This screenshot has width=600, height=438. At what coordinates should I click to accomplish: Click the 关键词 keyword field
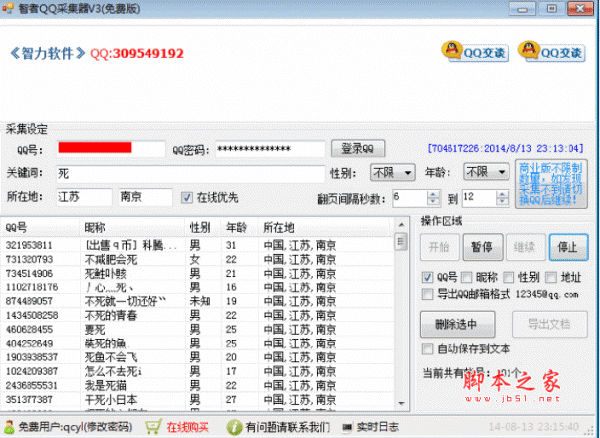pyautogui.click(x=191, y=174)
